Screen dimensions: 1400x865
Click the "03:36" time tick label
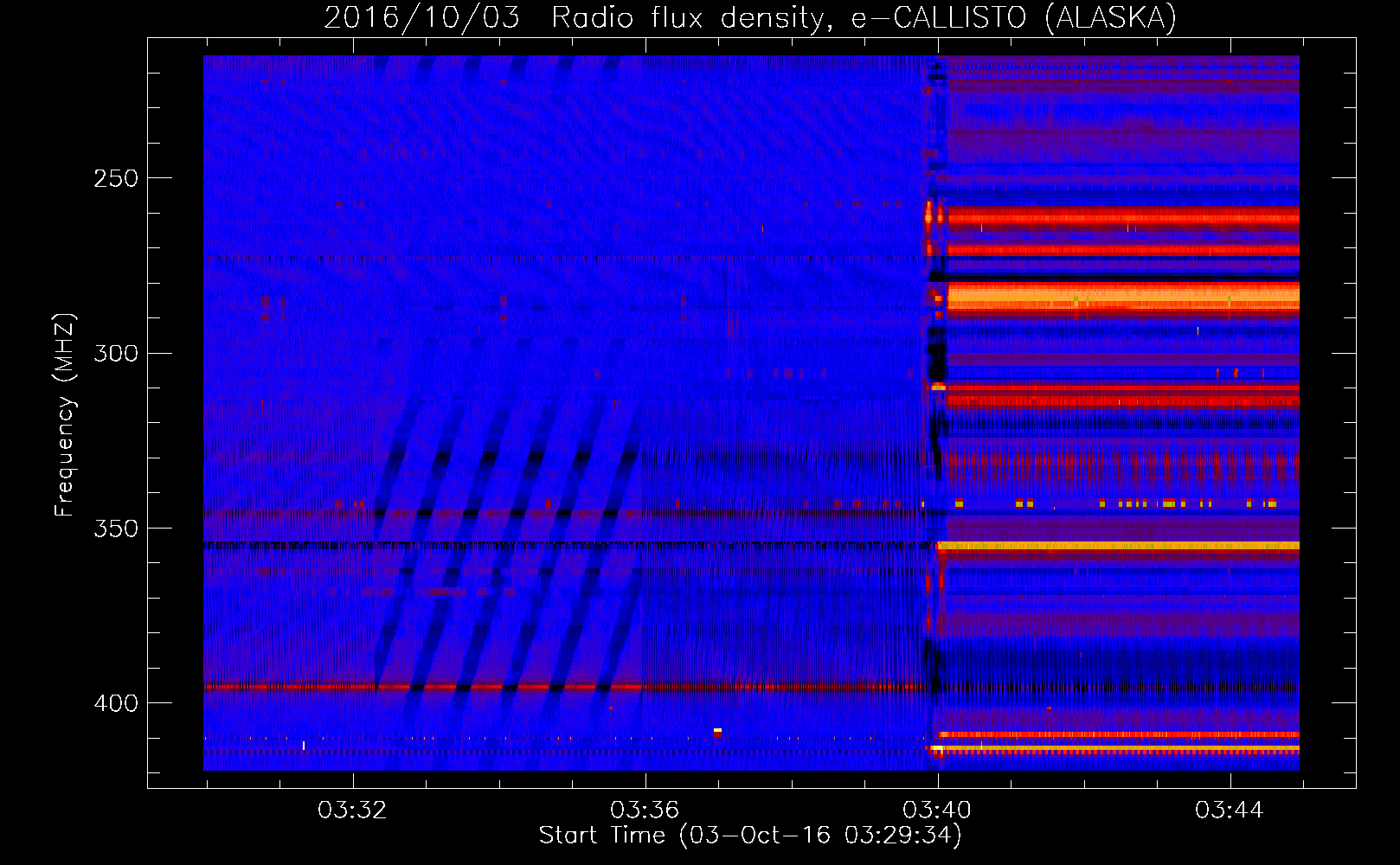645,811
